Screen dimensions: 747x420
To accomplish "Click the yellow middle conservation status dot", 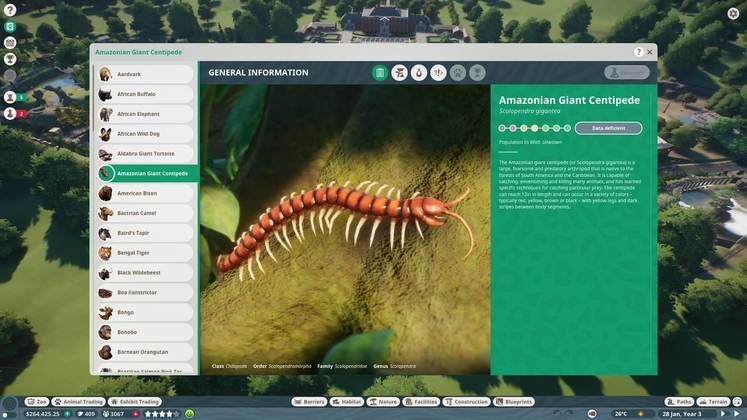I will [x=535, y=128].
